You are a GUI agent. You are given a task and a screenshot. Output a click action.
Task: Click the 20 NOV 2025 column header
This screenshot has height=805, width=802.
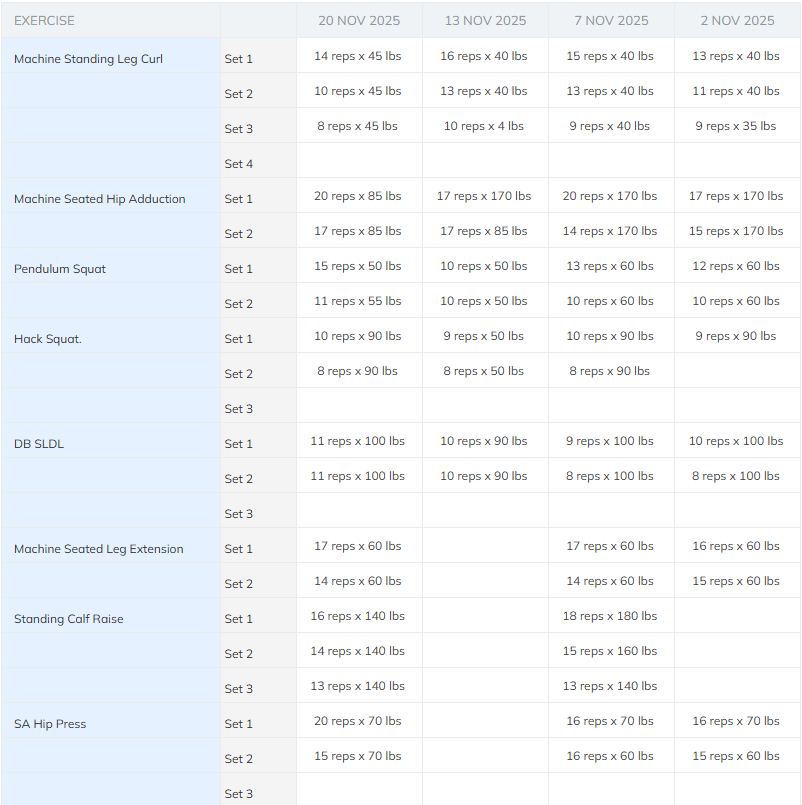(x=358, y=21)
